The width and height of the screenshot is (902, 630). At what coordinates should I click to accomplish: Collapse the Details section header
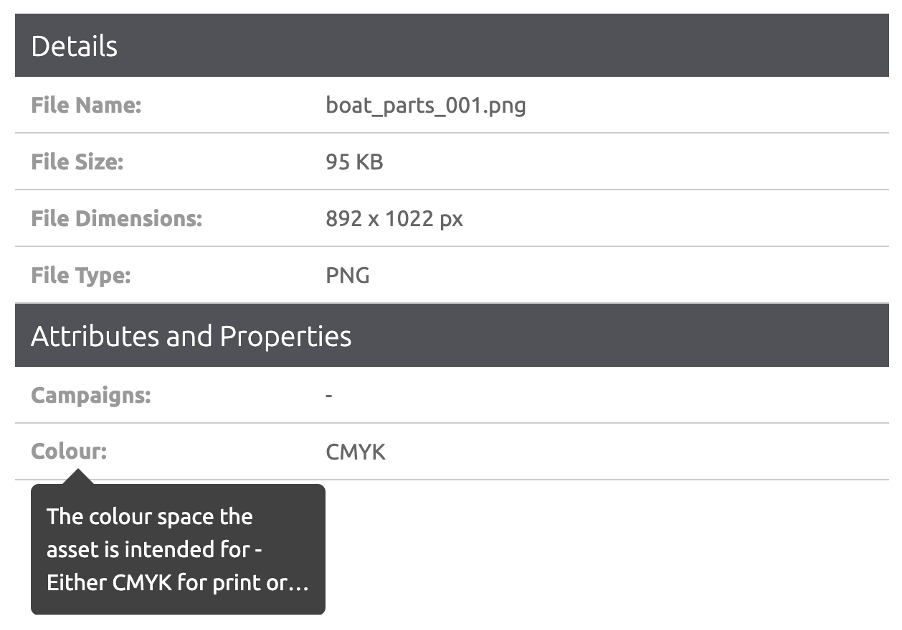[x=451, y=46]
